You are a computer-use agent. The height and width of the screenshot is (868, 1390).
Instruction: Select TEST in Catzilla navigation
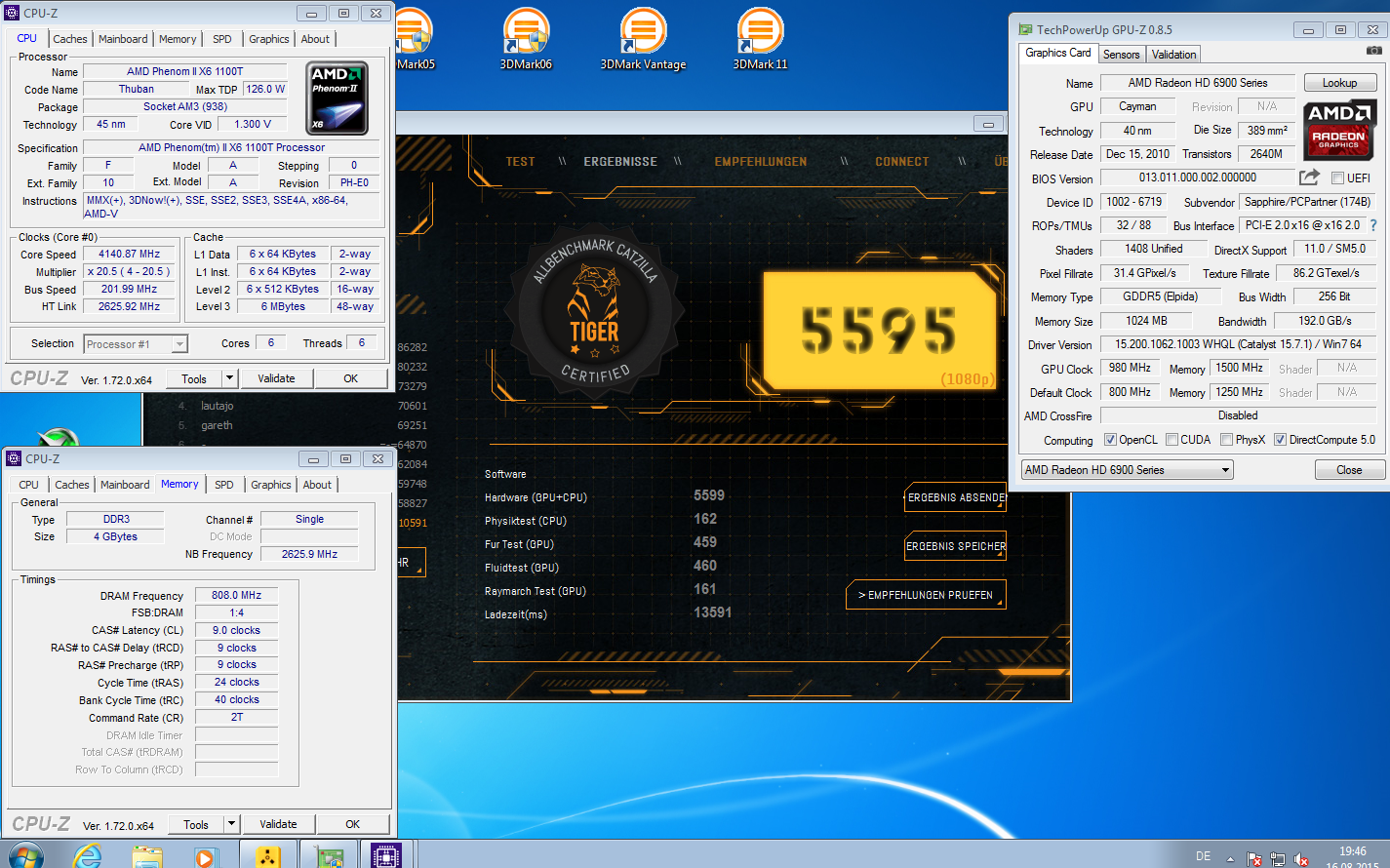[x=520, y=162]
